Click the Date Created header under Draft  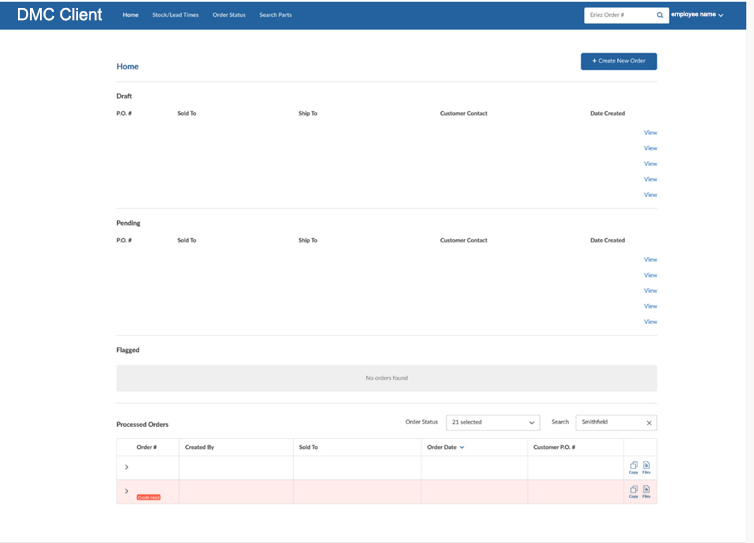click(607, 114)
